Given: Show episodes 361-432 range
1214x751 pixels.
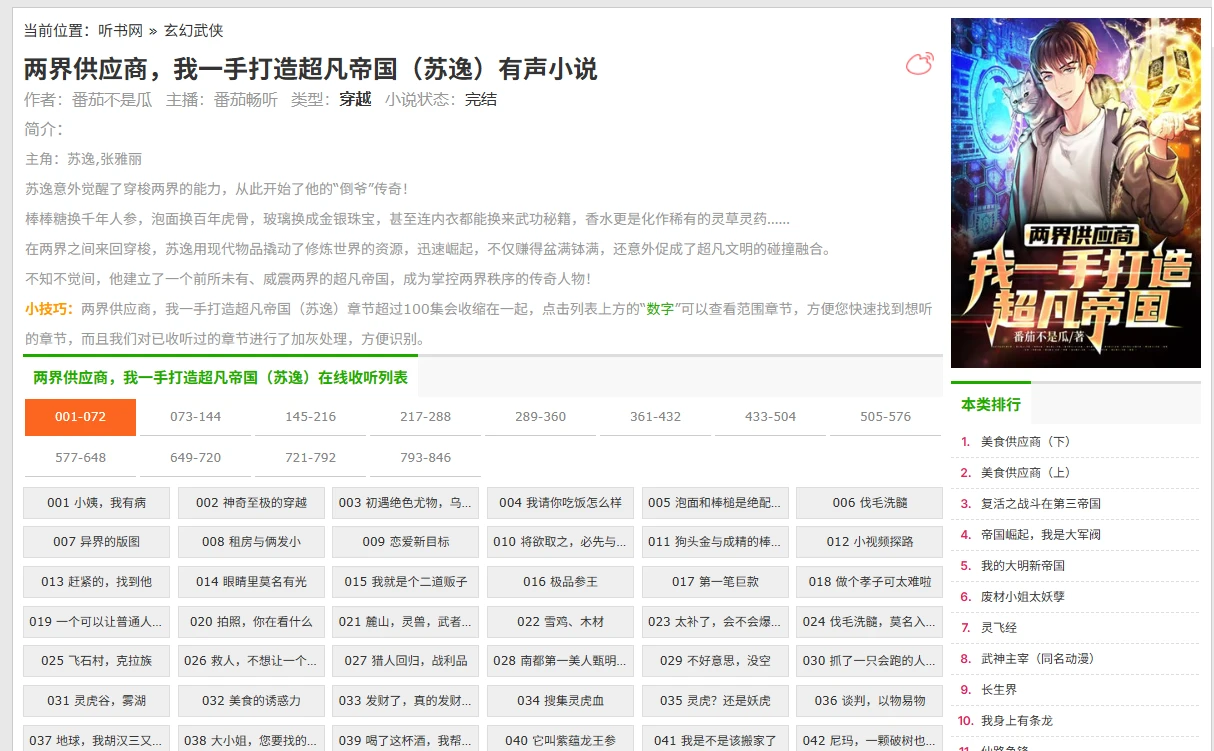Looking at the screenshot, I should [655, 417].
